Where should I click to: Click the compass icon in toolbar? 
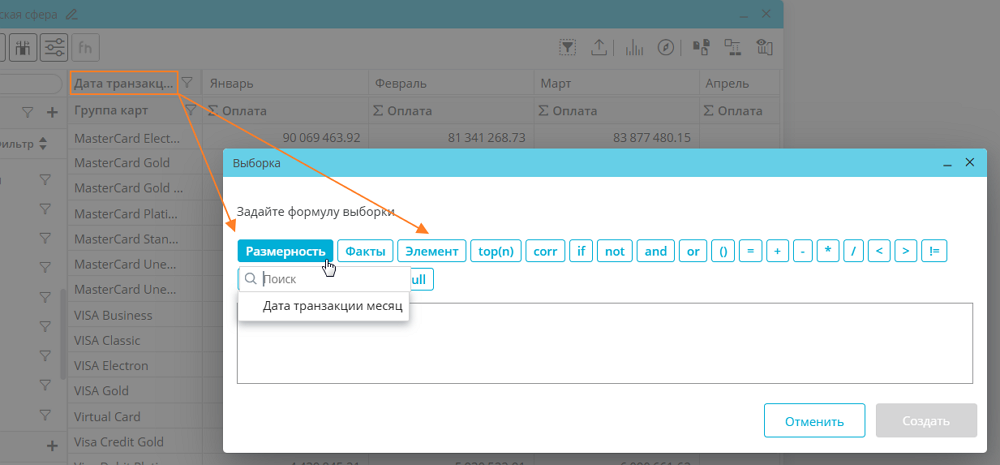[x=666, y=47]
